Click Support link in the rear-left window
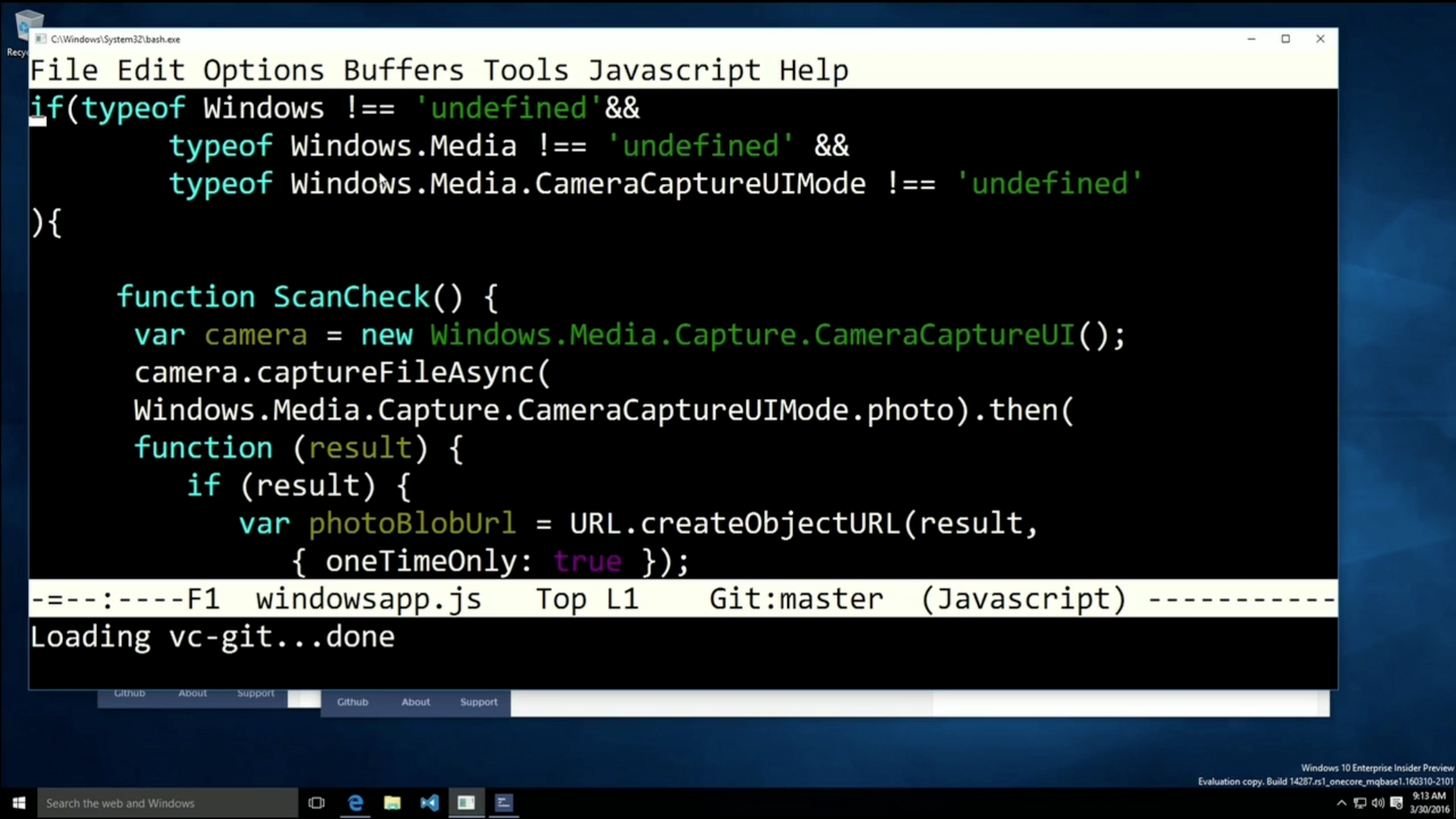This screenshot has width=1456, height=819. click(256, 693)
